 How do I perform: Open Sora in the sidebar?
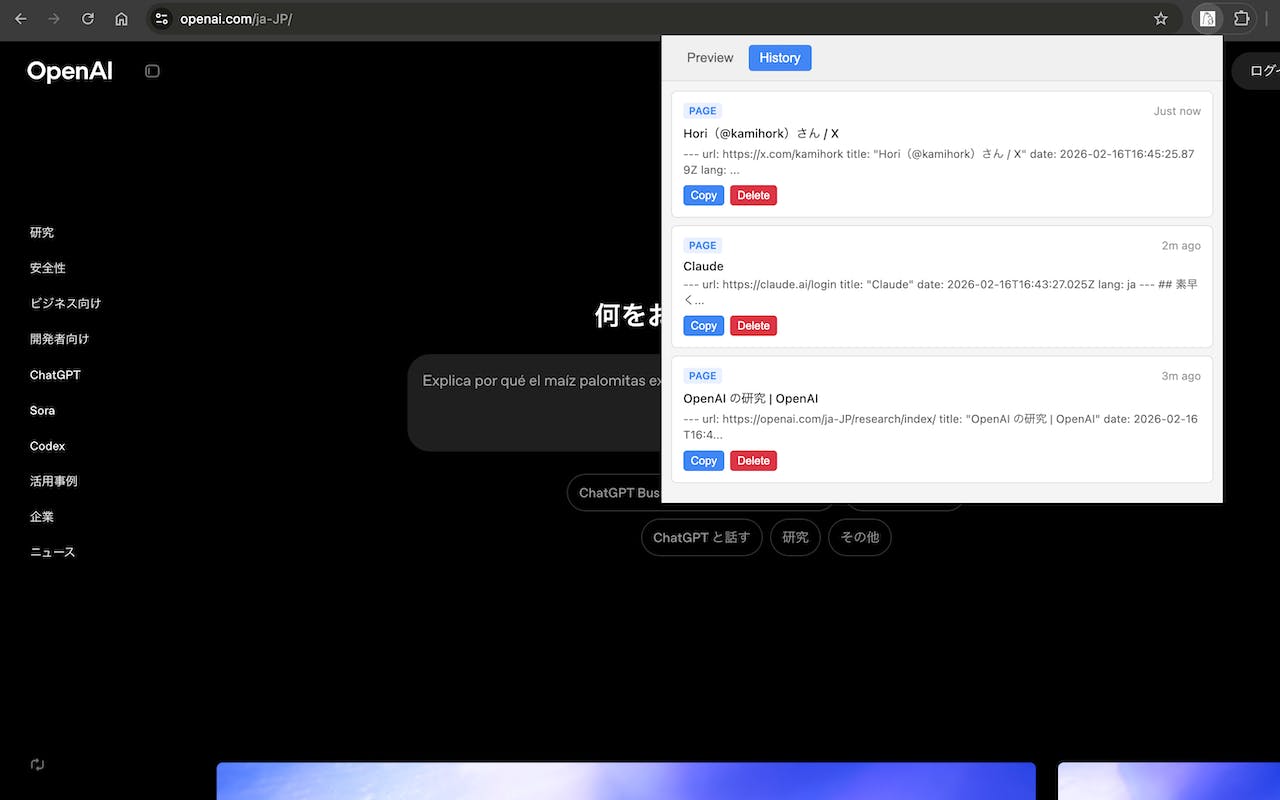coord(42,410)
